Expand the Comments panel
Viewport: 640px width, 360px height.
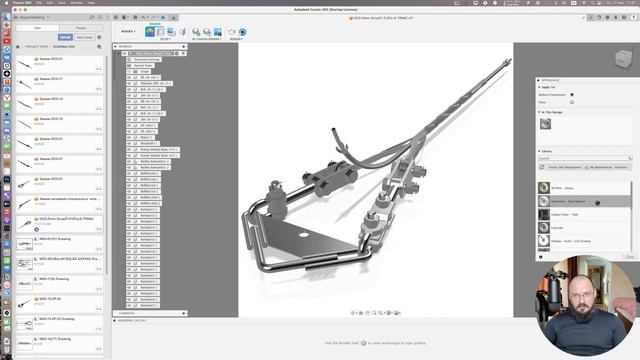[x=184, y=313]
